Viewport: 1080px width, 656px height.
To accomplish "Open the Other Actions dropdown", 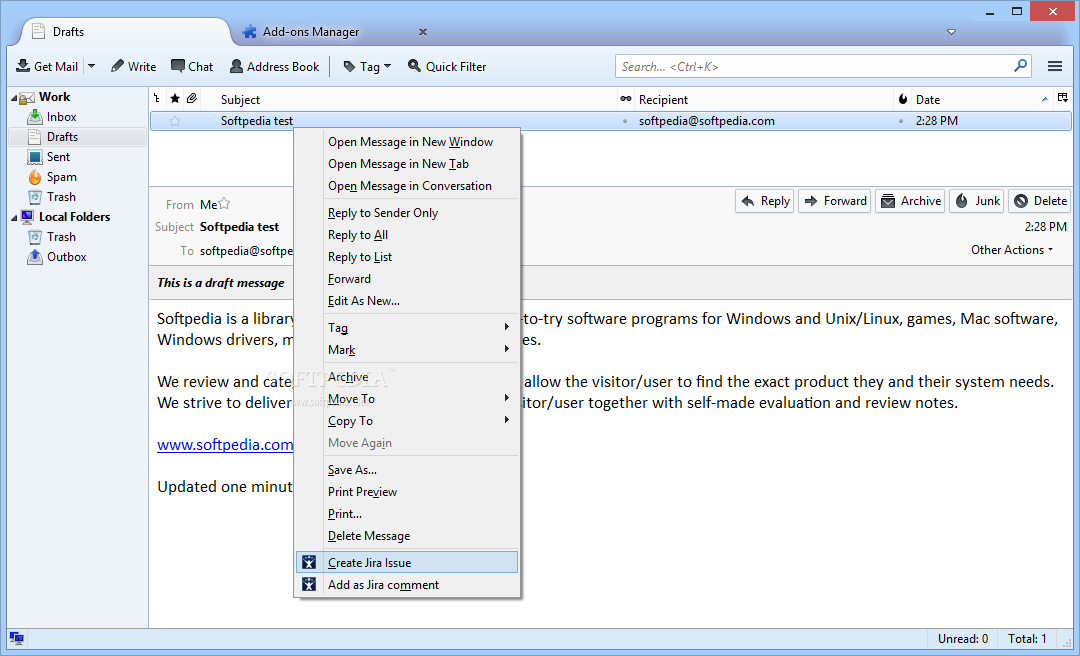I will pyautogui.click(x=1012, y=250).
